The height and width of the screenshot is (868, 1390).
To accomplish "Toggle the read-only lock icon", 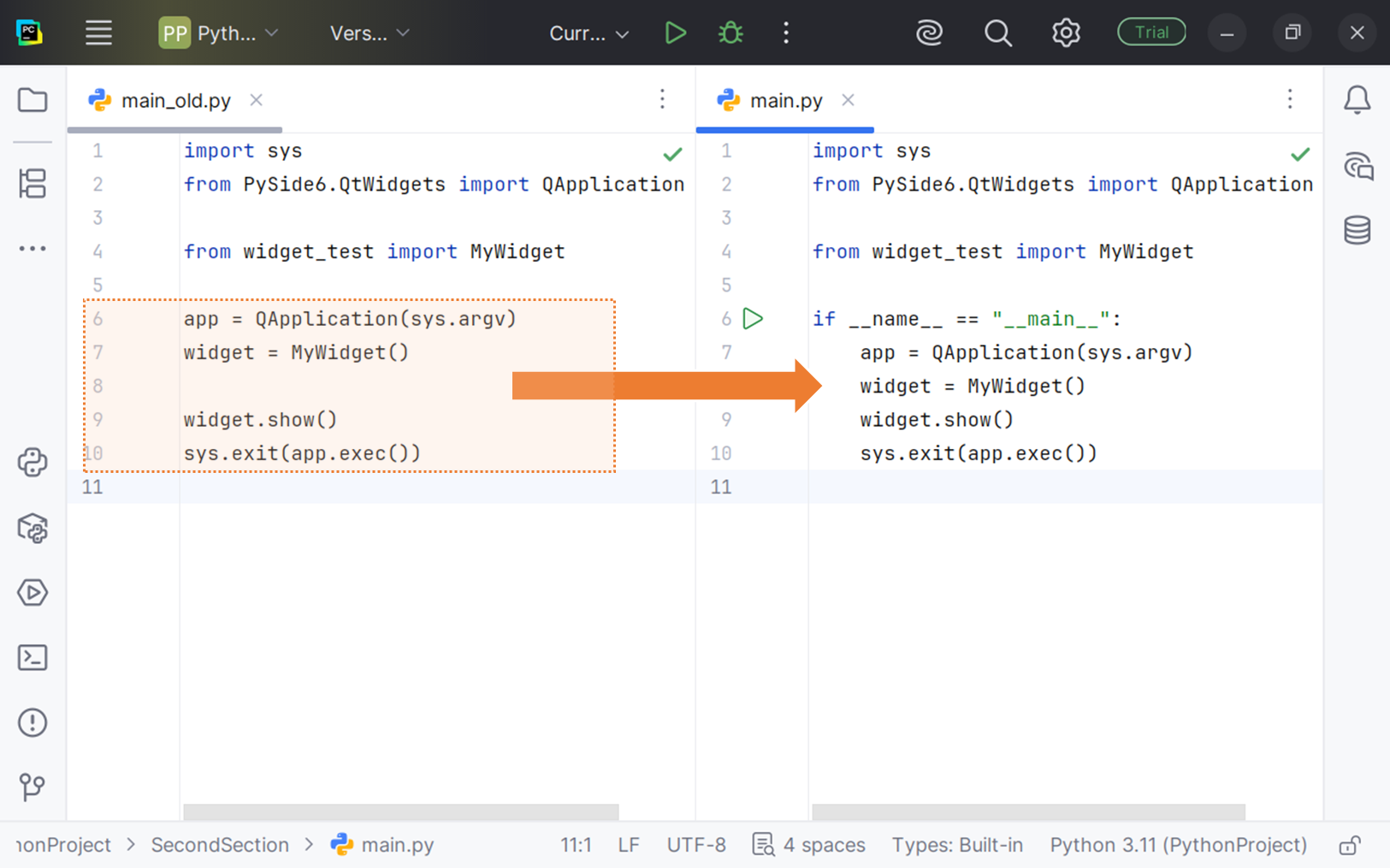I will [x=1350, y=846].
